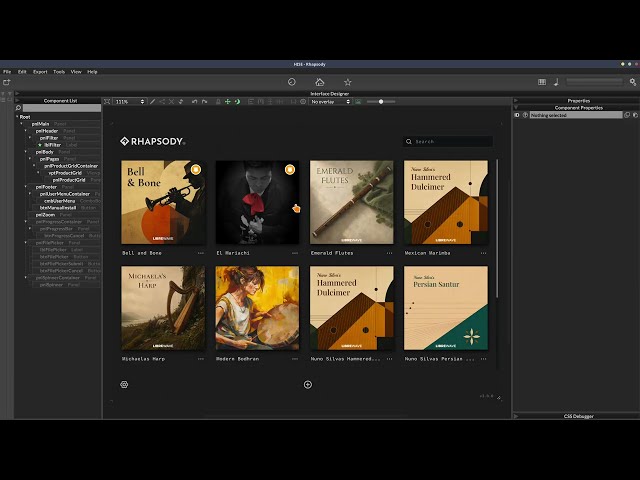Collapse the pnlFooter tree node
The width and height of the screenshot is (640, 480).
pos(25,187)
